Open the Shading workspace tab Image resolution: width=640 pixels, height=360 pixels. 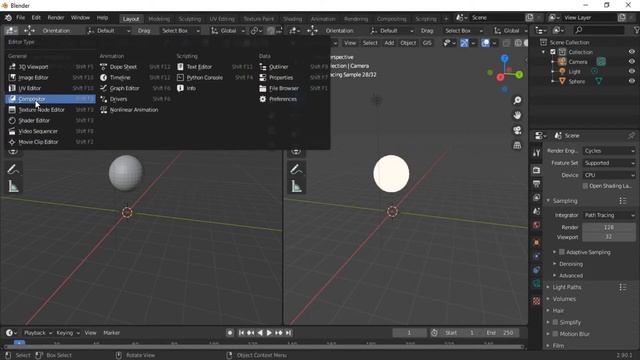tap(292, 19)
